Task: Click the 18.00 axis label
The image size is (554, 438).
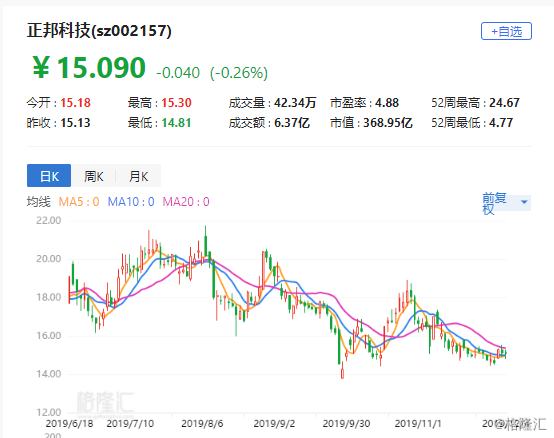Action: coord(48,297)
